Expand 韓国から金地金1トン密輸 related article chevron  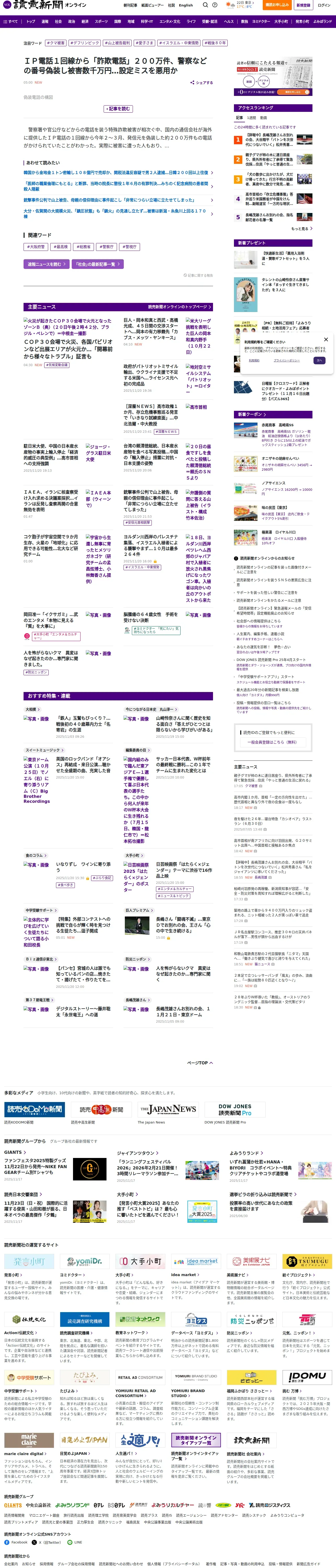pyautogui.click(x=212, y=173)
